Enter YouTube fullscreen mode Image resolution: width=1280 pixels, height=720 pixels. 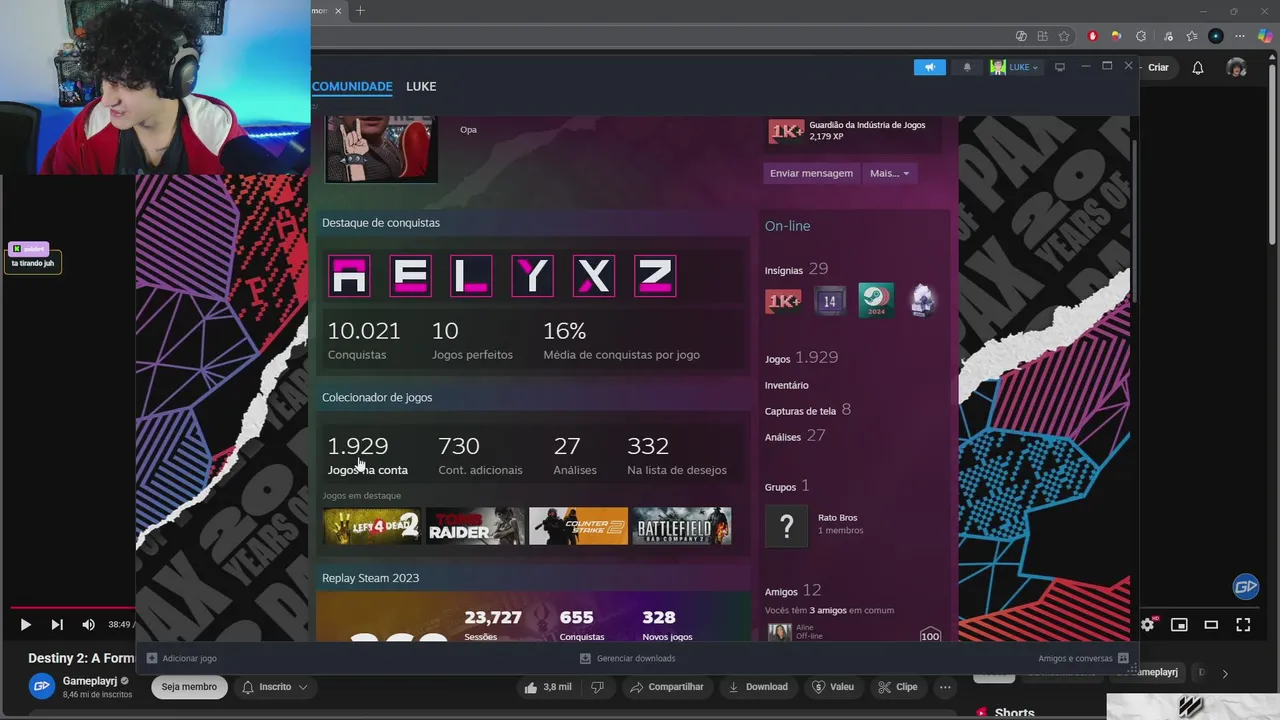tap(1243, 625)
